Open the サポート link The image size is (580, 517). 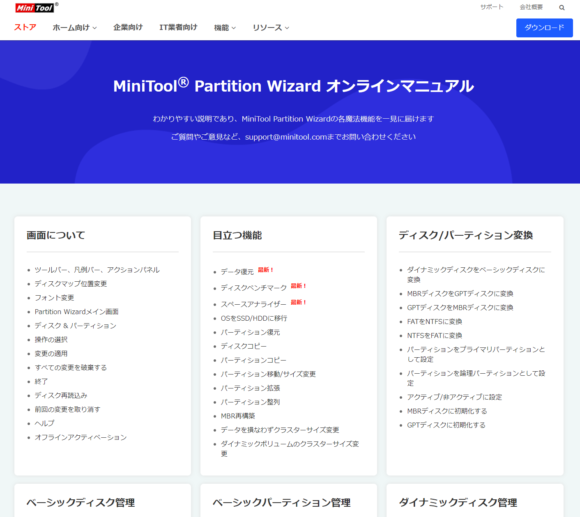492,7
